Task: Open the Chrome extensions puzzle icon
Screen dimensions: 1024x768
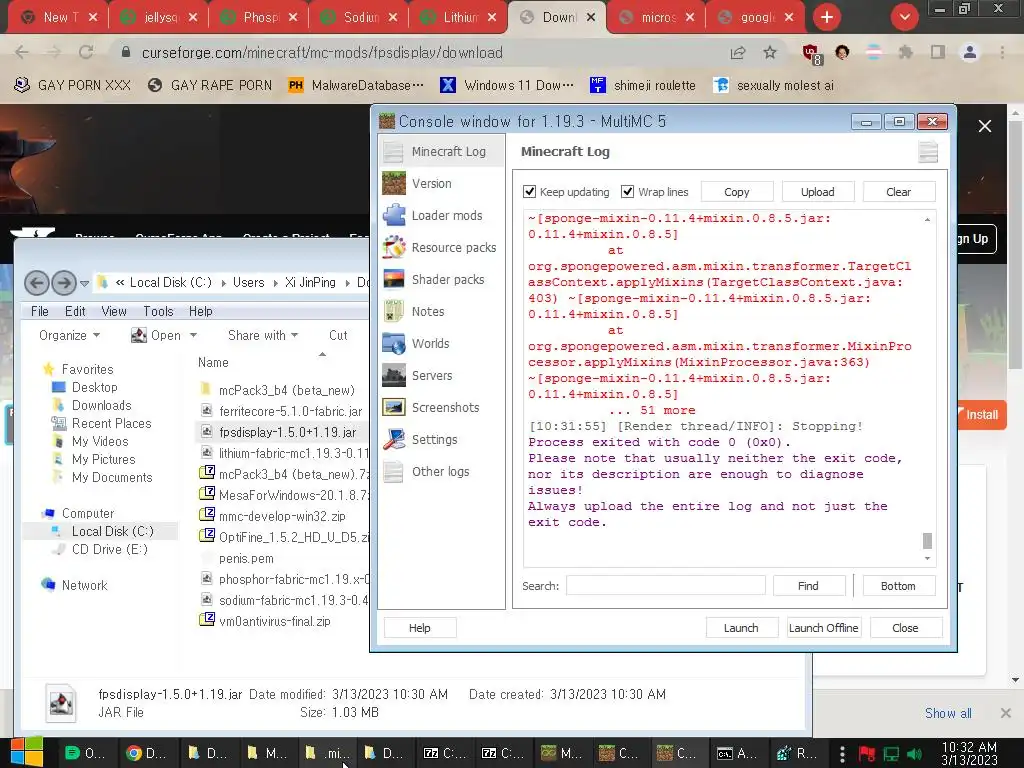Action: pos(905,52)
